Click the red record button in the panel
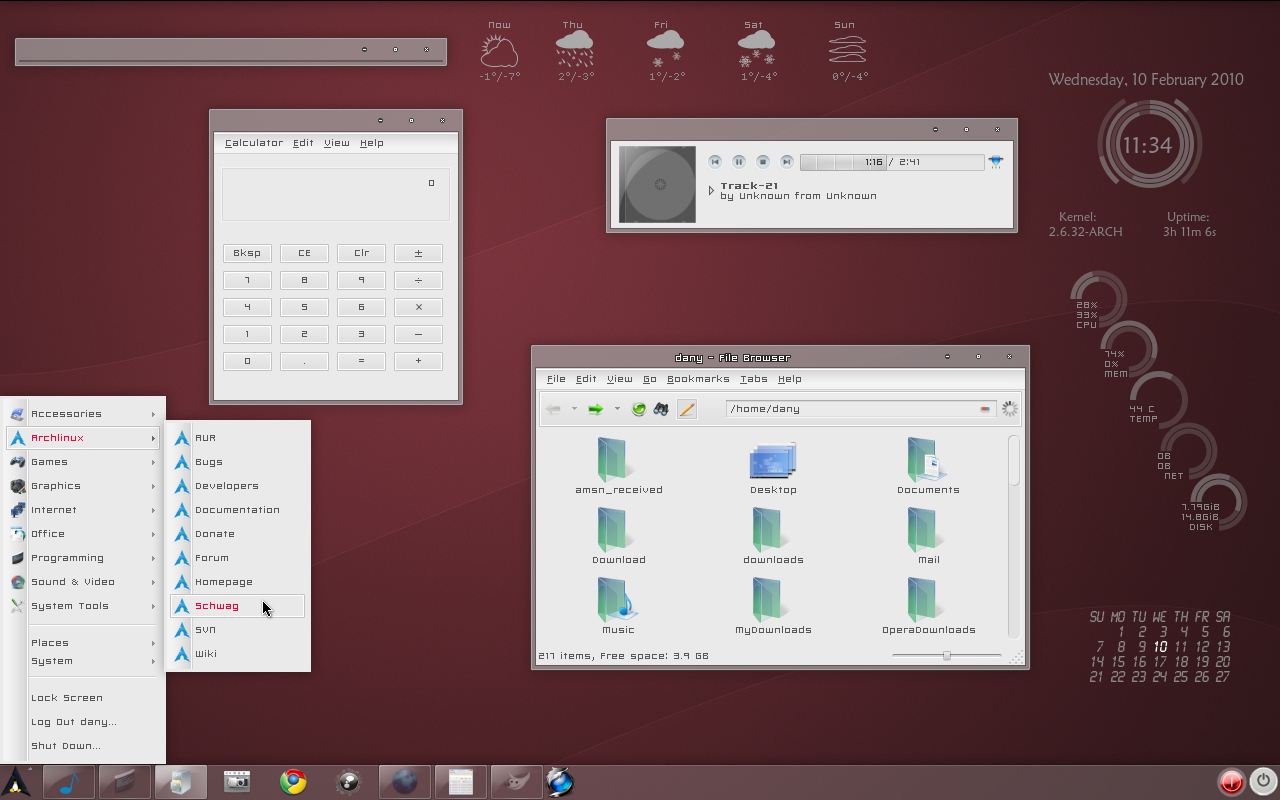Screen dimensions: 1280x800 pos(1231,782)
